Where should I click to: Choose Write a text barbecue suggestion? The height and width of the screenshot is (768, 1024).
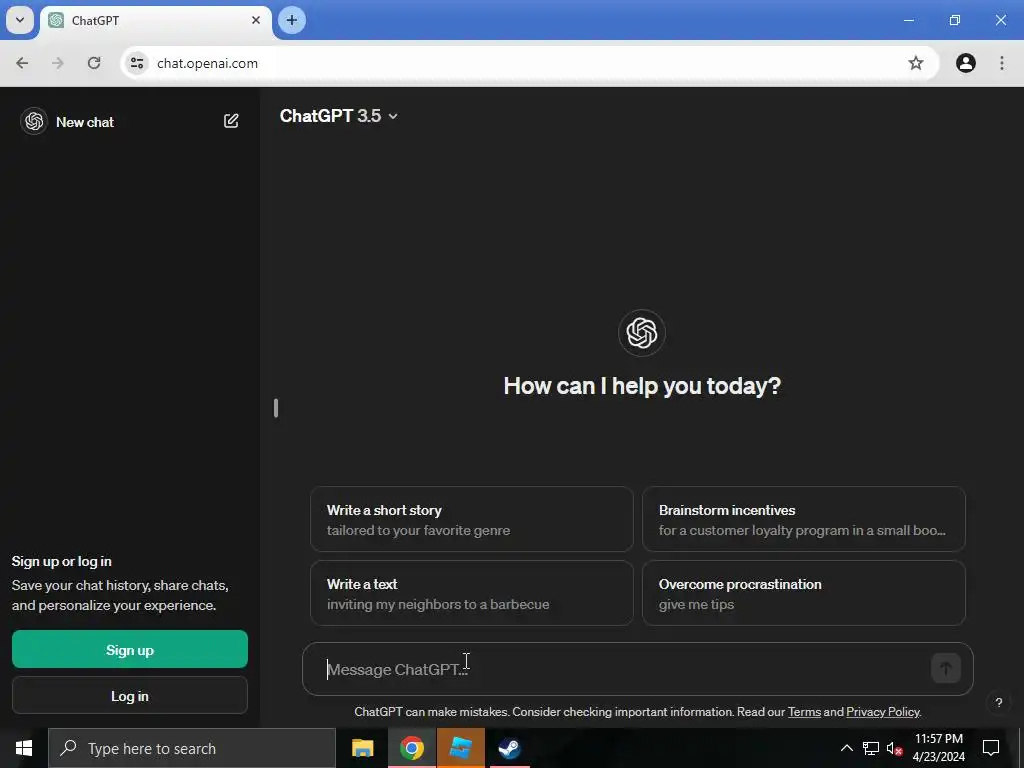pos(472,594)
